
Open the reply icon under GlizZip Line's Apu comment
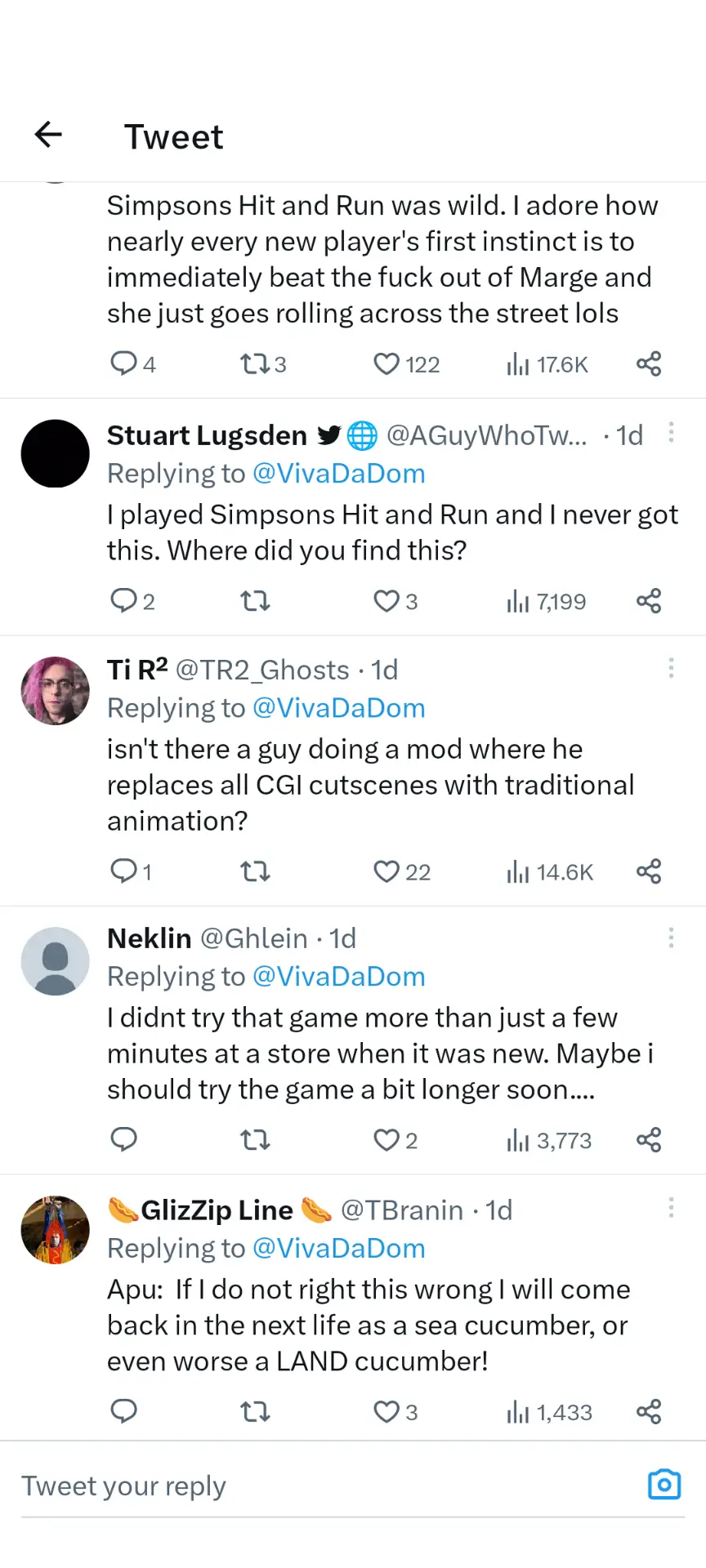(123, 1411)
